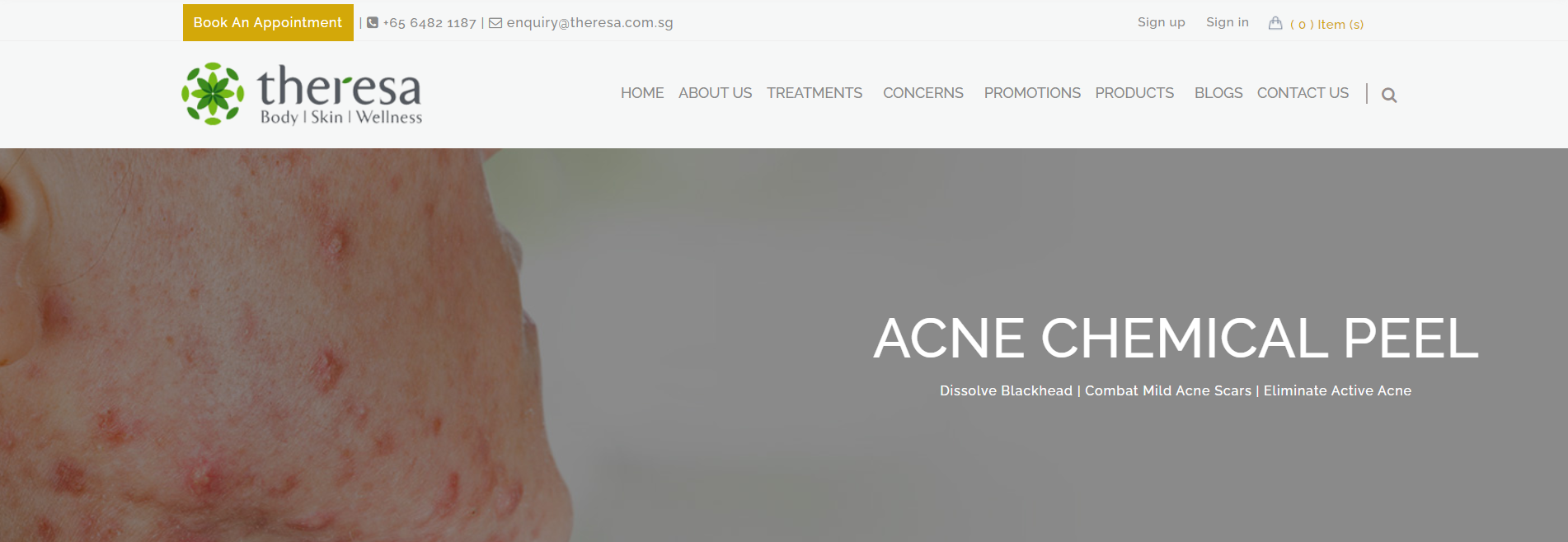Open the Sign in link
This screenshot has width=1568, height=542.
coord(1227,22)
